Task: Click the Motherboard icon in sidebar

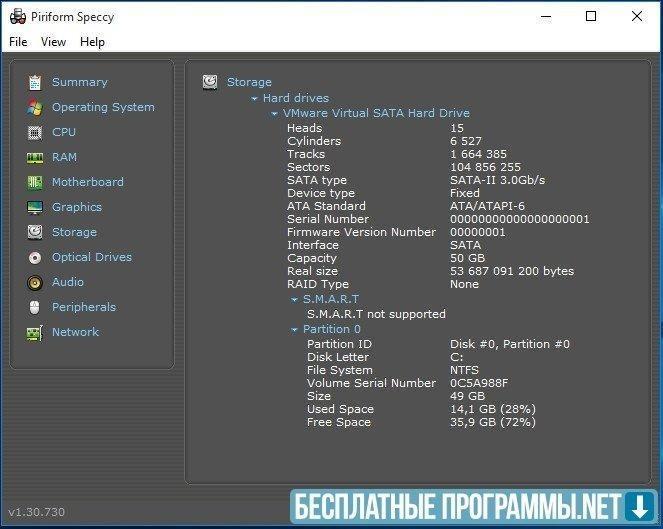Action: [x=35, y=182]
